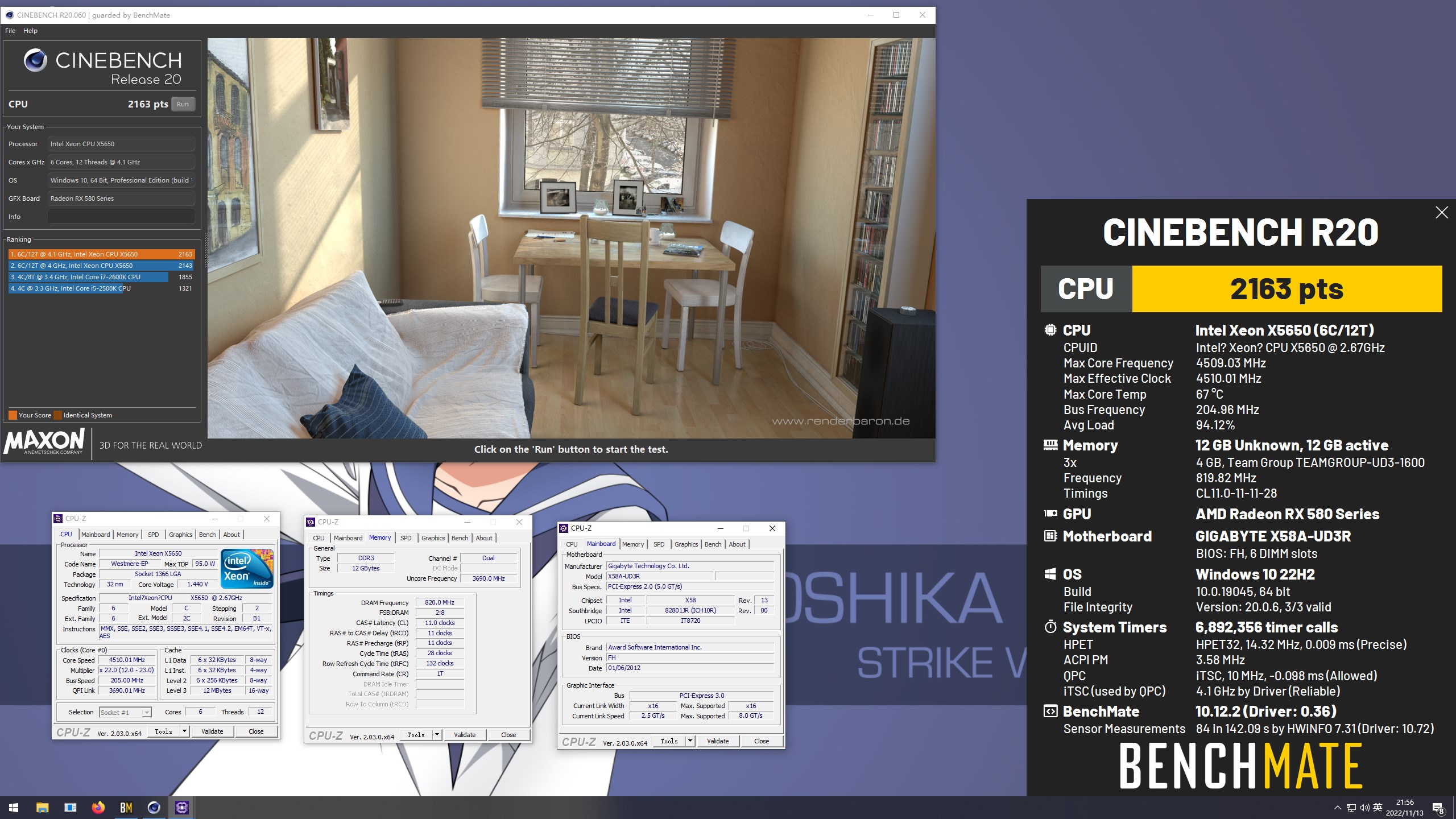Image resolution: width=1456 pixels, height=819 pixels.
Task: Open the BenchMate taskbar icon
Action: [x=126, y=807]
